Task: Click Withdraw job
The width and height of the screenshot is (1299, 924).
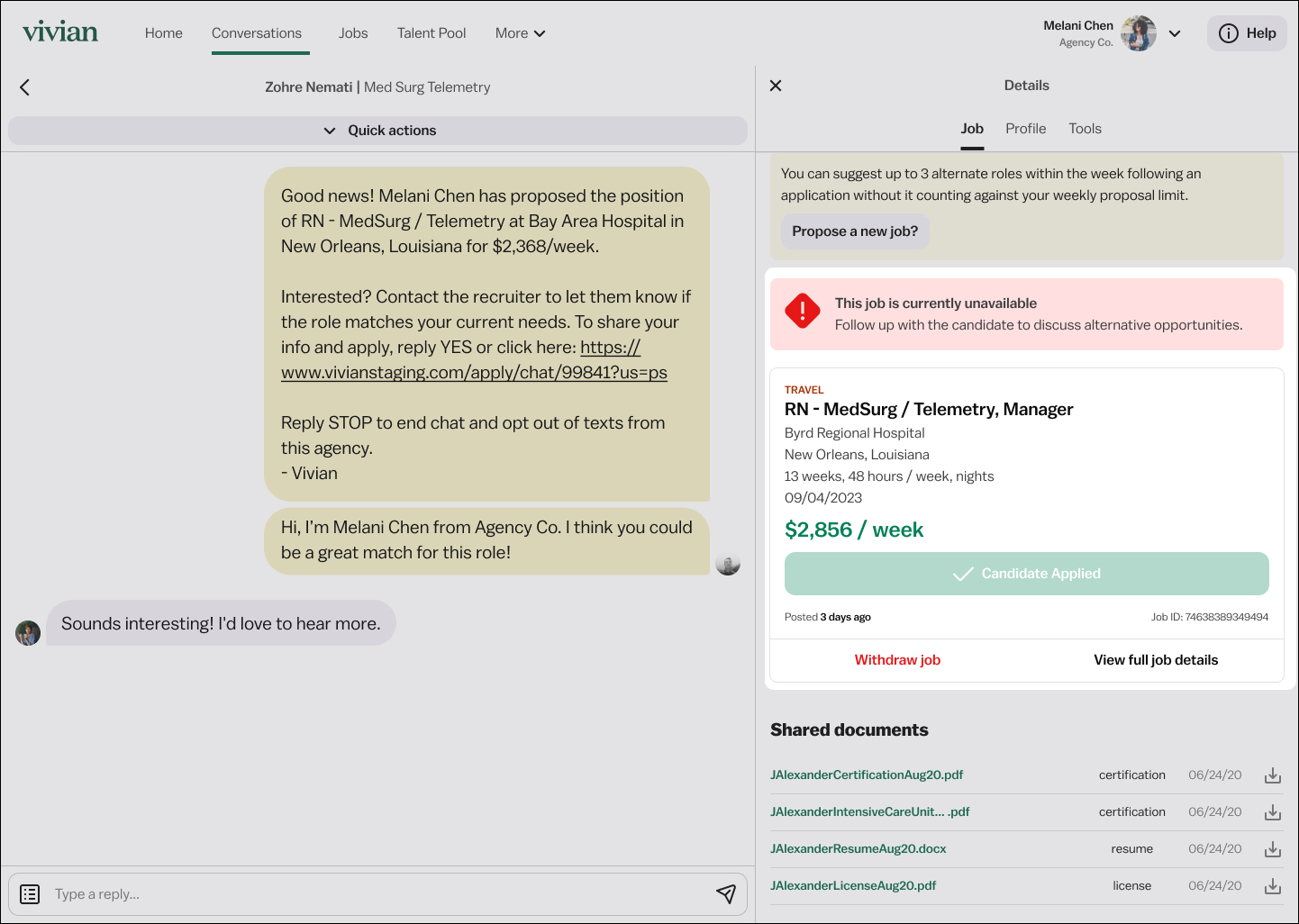Action: tap(897, 660)
